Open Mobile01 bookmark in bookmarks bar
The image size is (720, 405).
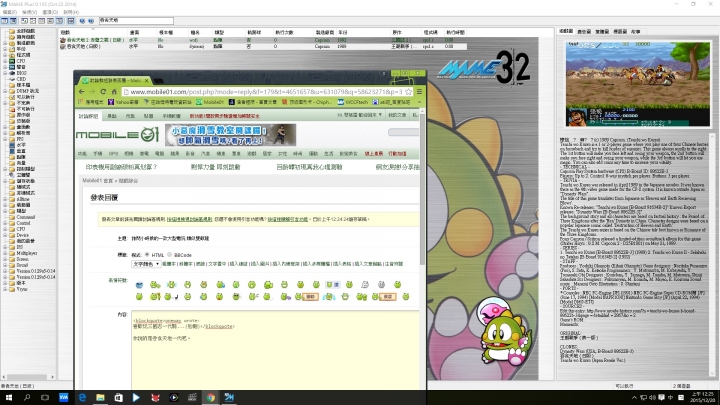(210, 102)
